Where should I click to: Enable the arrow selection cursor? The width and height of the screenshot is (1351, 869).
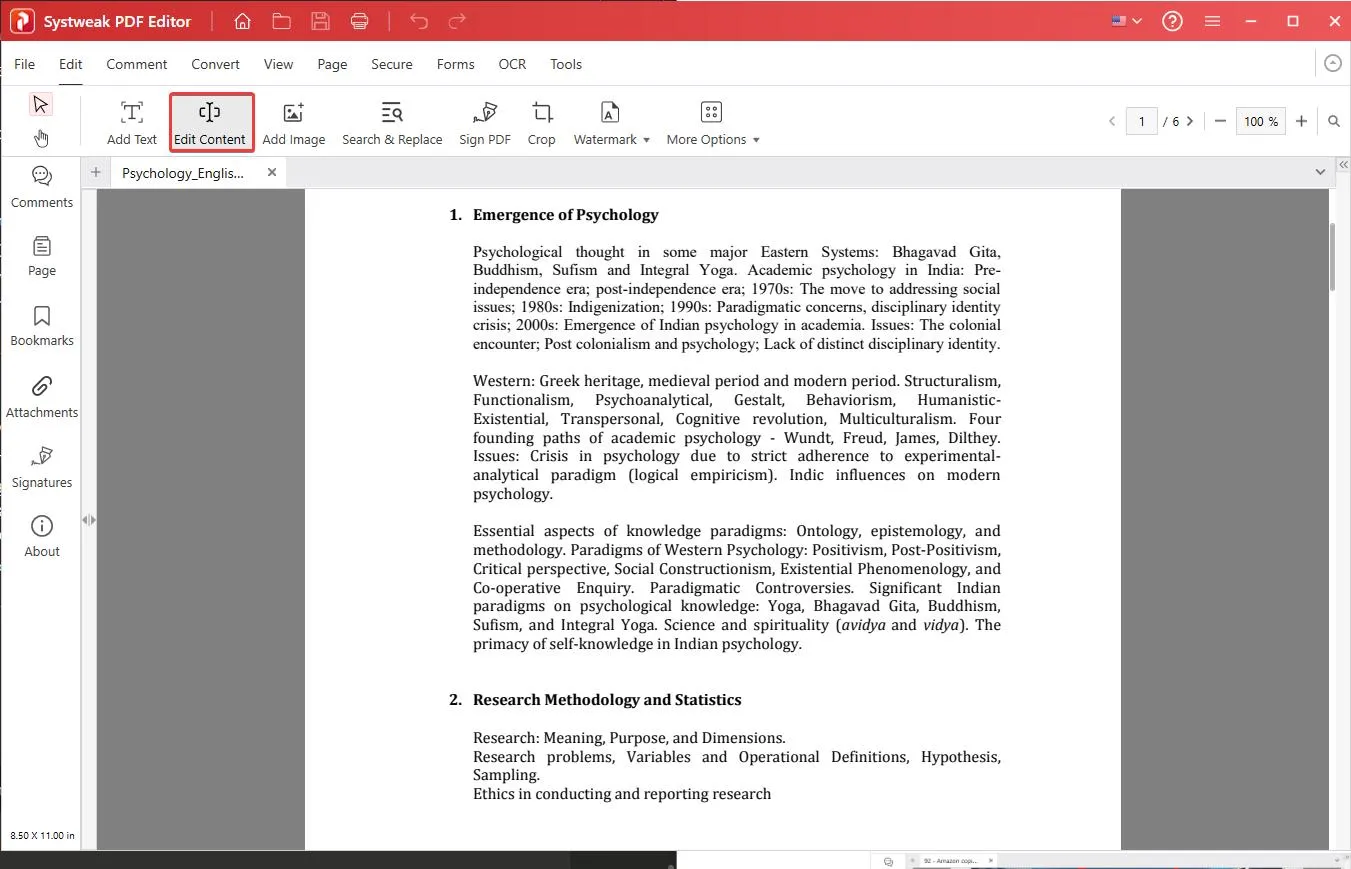pos(40,104)
